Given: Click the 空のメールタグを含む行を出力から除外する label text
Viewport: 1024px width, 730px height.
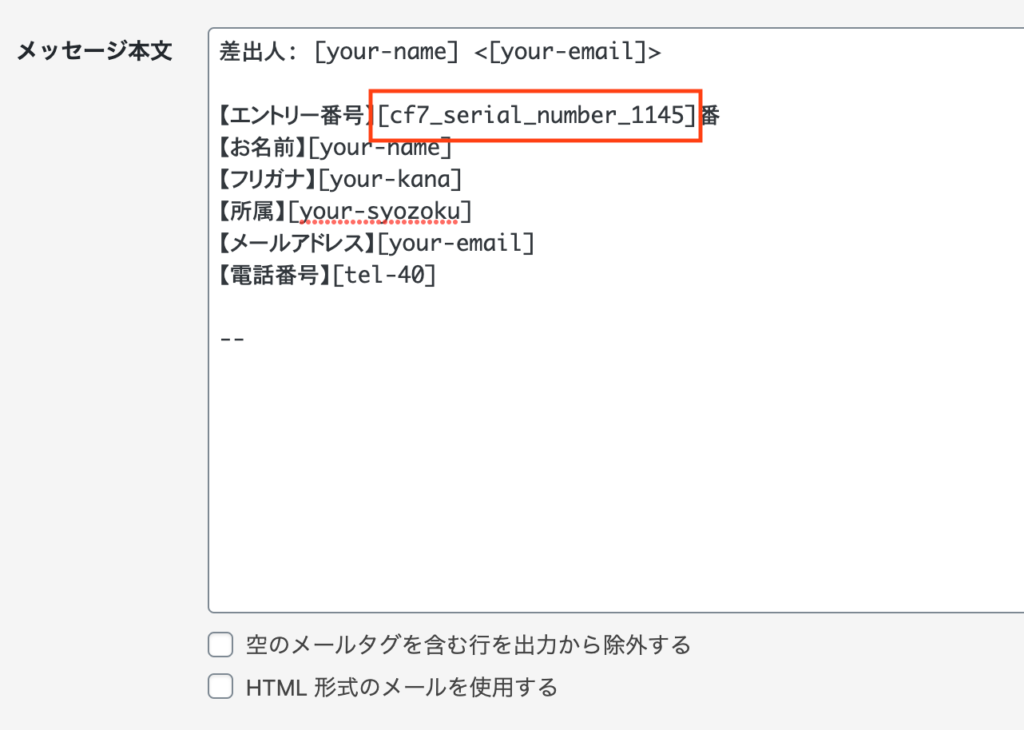Looking at the screenshot, I should point(468,645).
